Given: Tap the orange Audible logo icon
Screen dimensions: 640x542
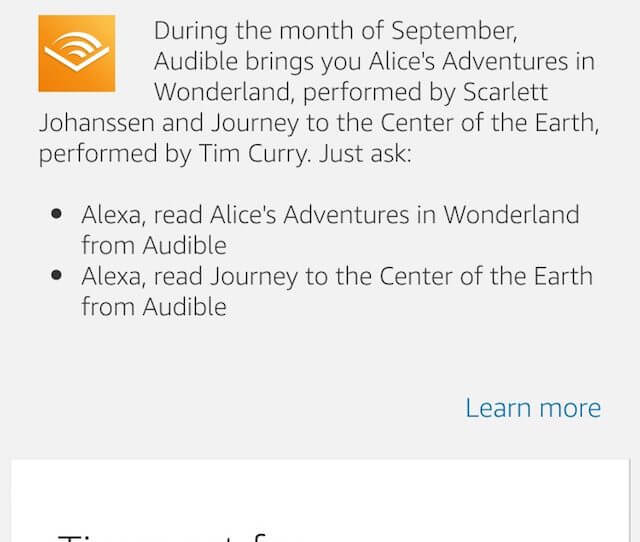Looking at the screenshot, I should (77, 53).
